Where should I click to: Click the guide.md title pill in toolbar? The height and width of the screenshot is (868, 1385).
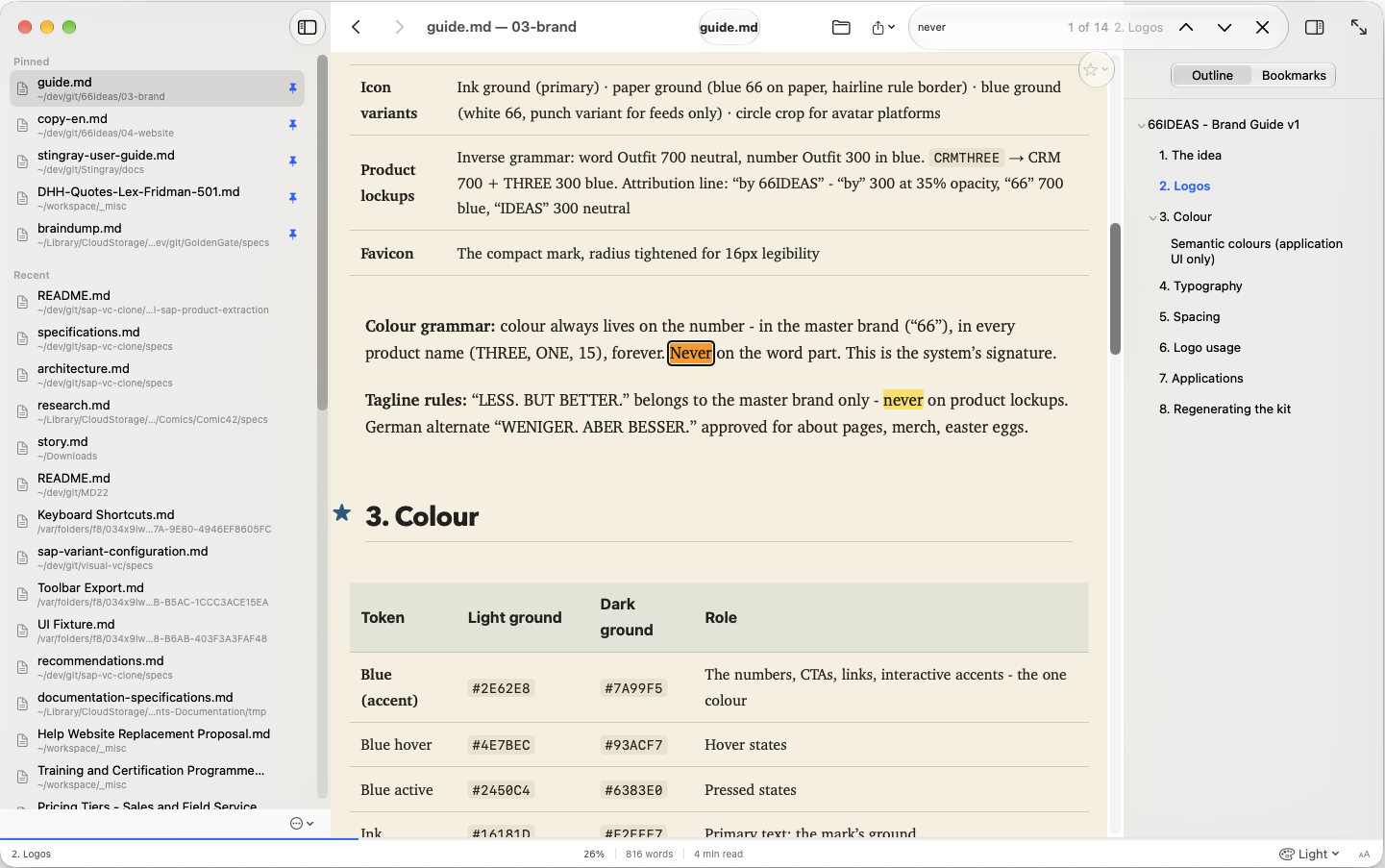[x=729, y=27]
